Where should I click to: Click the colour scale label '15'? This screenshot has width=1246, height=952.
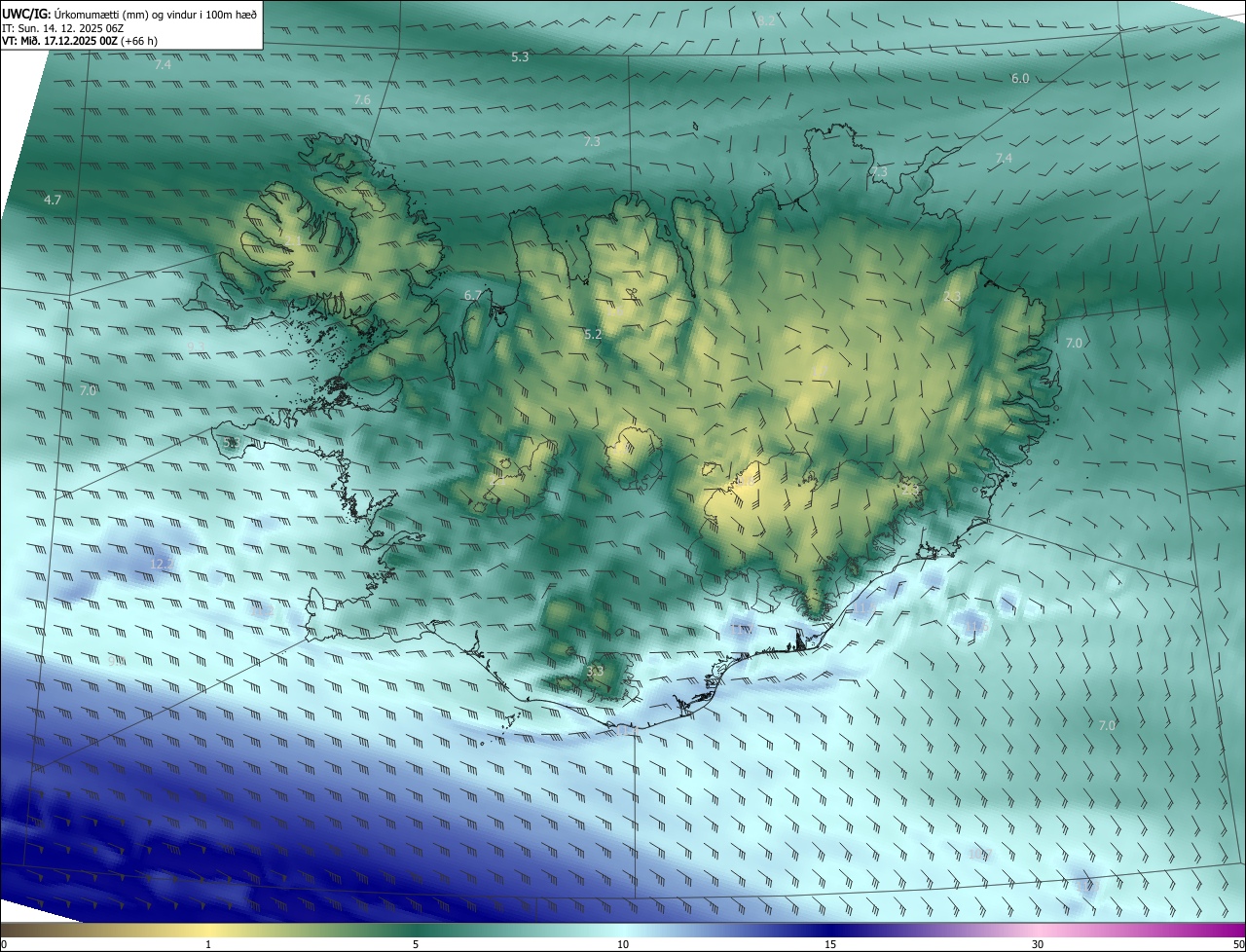pyautogui.click(x=830, y=945)
